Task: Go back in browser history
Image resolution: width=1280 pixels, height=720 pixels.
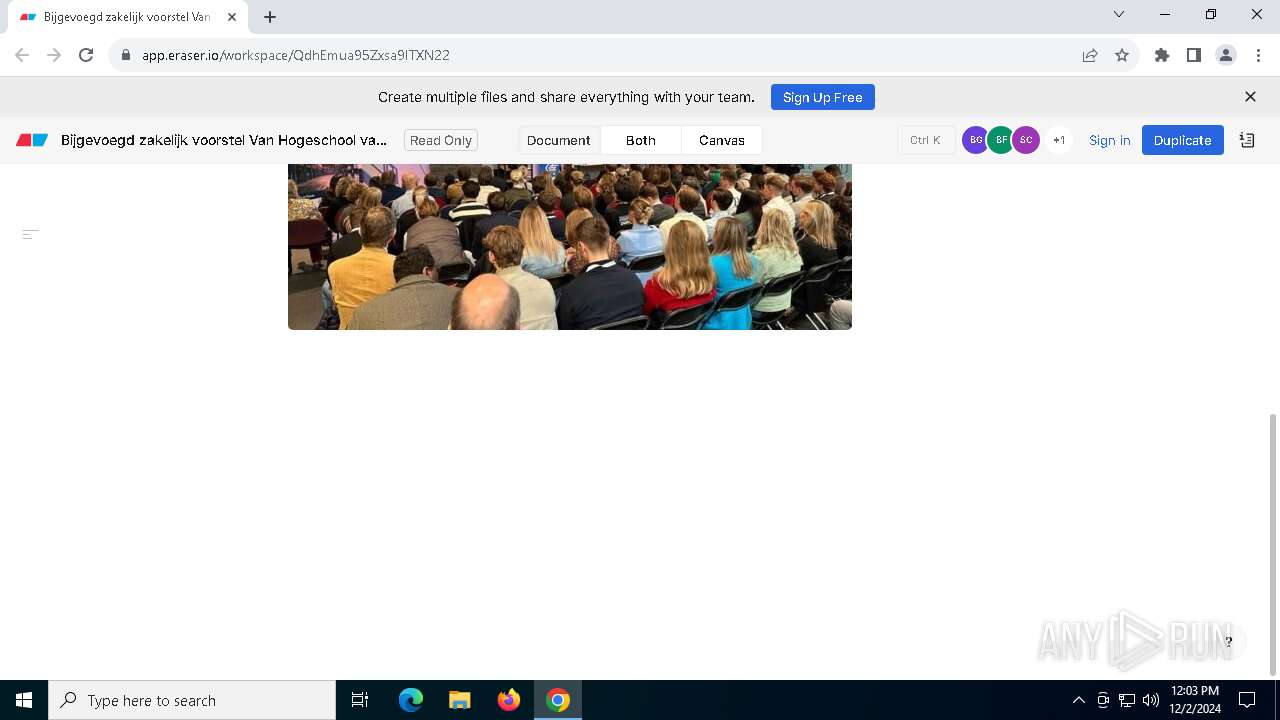Action: (x=22, y=55)
